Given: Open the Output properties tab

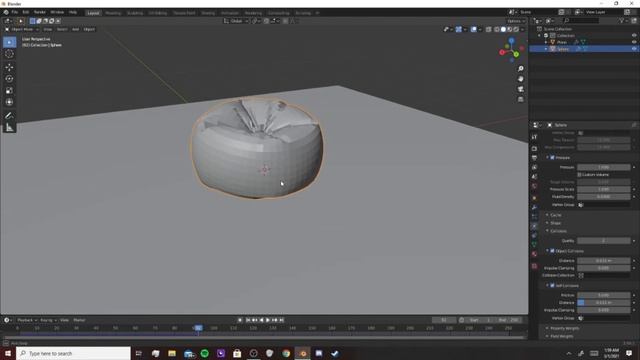Looking at the screenshot, I should point(534,158).
